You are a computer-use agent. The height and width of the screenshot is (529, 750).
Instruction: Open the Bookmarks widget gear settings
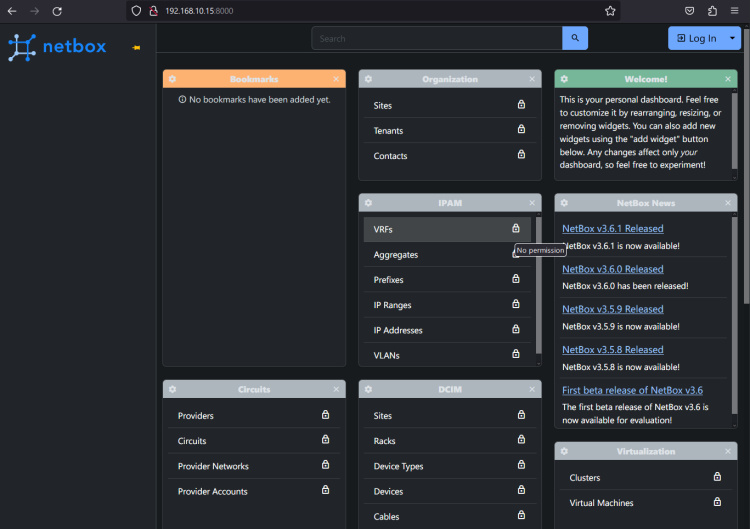[x=172, y=79]
